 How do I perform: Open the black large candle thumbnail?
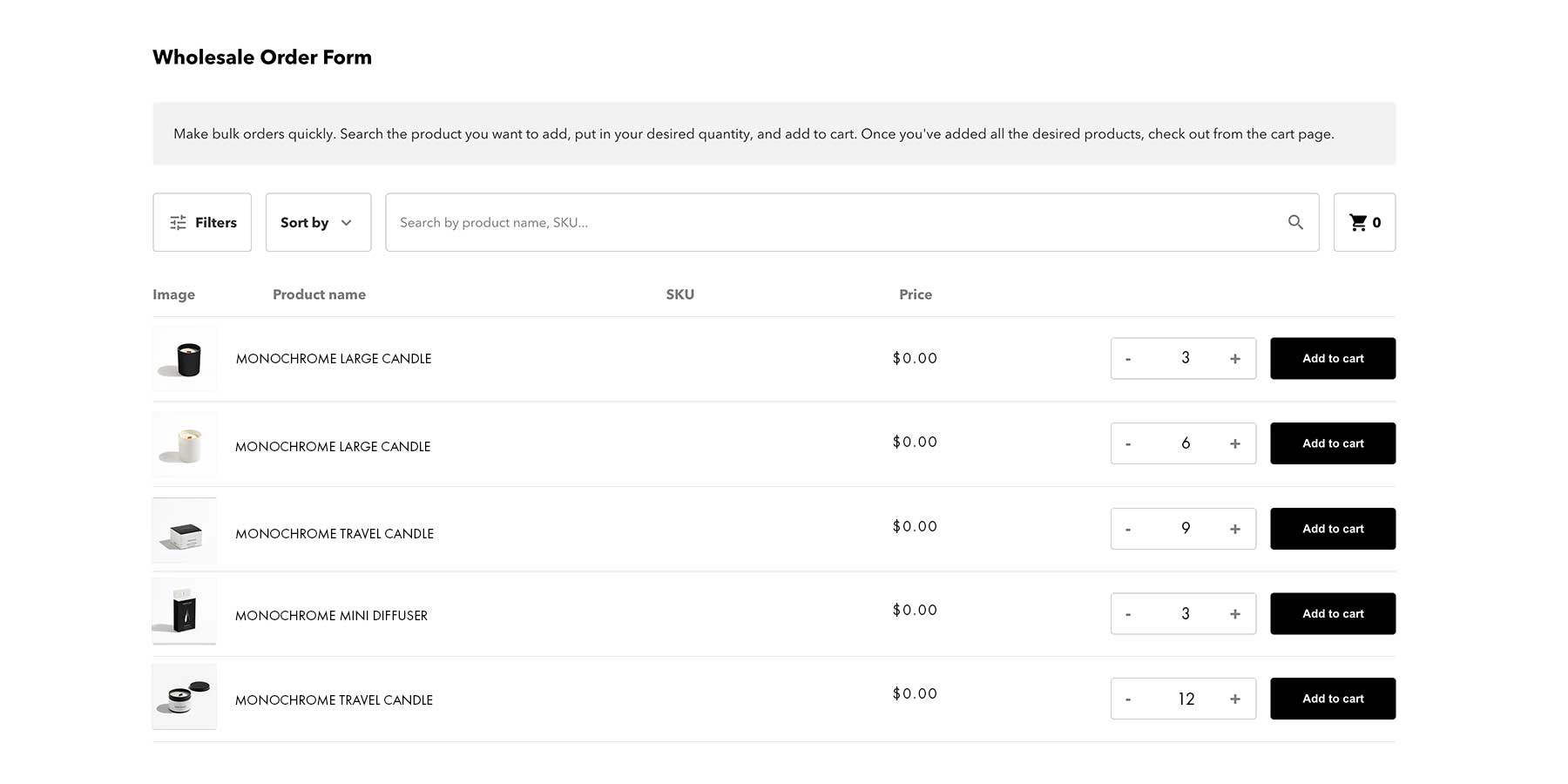tap(185, 359)
